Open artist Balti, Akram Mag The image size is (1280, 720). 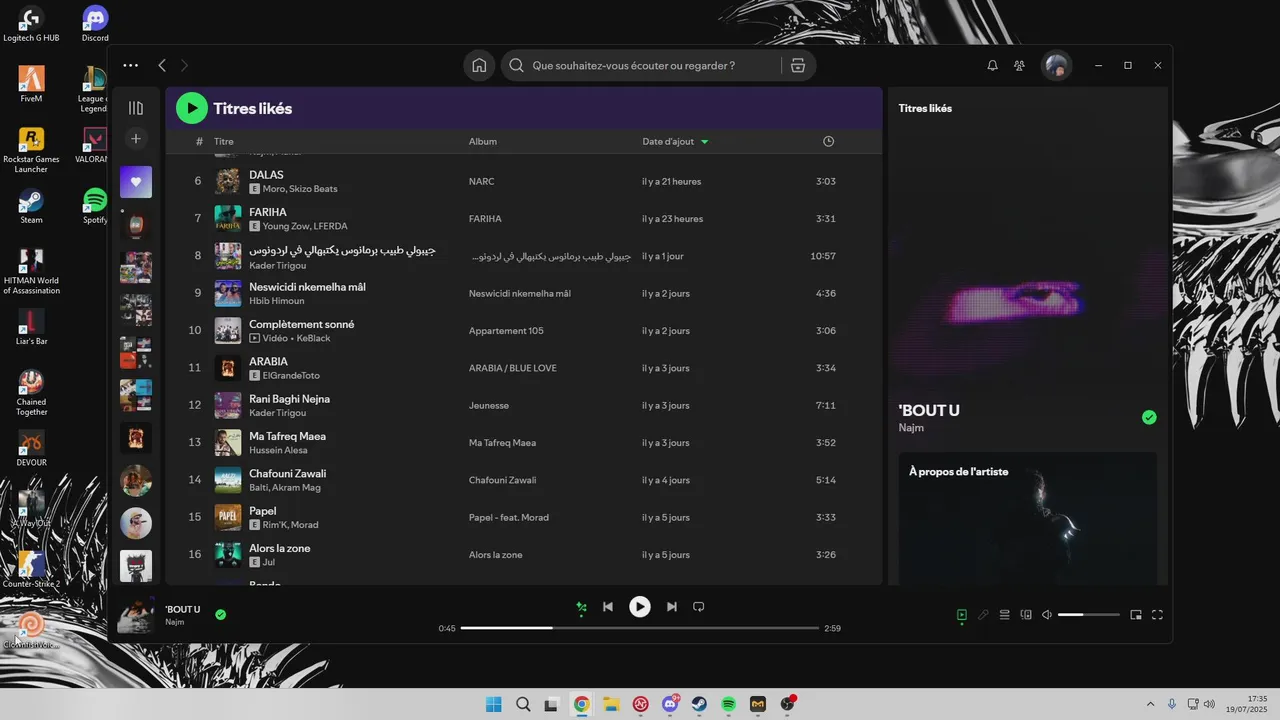pos(285,487)
